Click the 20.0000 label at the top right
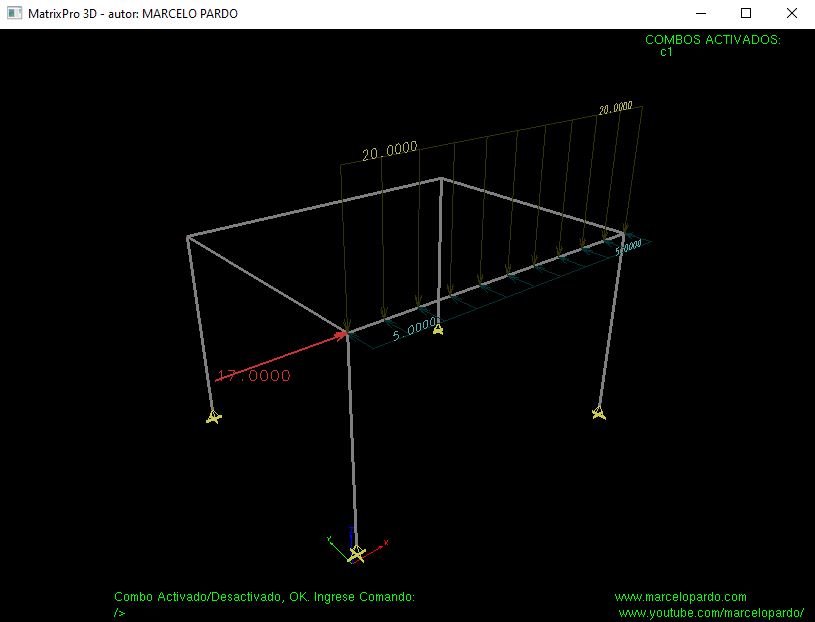815x622 pixels. [x=614, y=111]
